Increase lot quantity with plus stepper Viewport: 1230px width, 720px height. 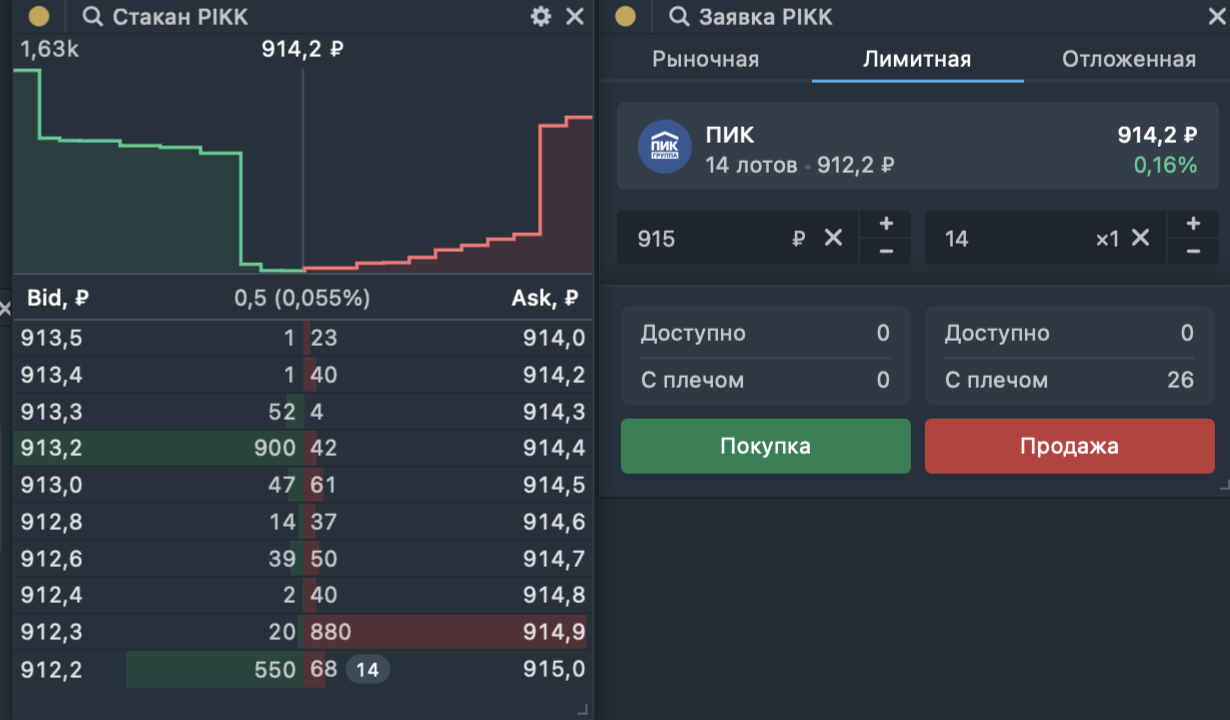(1192, 224)
